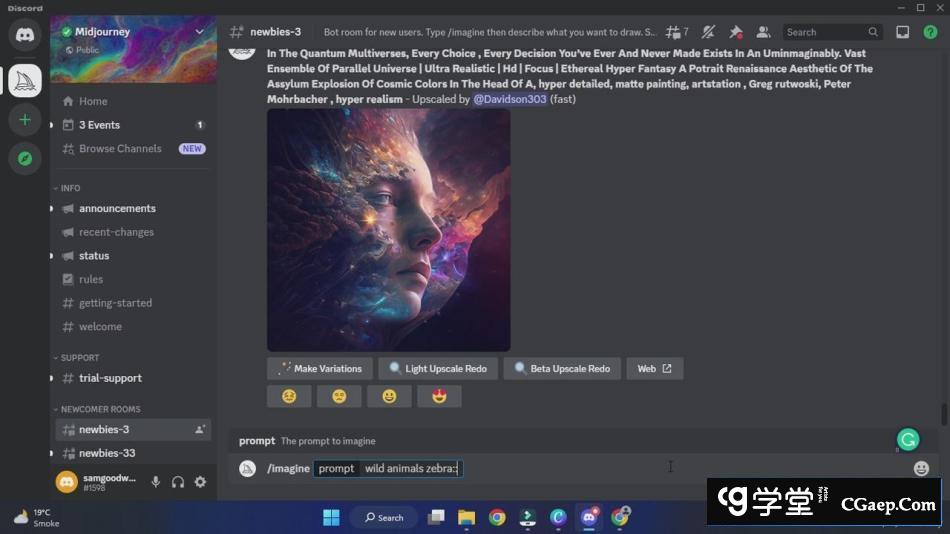
Task: Click Add a Server plus icon
Action: click(x=25, y=120)
